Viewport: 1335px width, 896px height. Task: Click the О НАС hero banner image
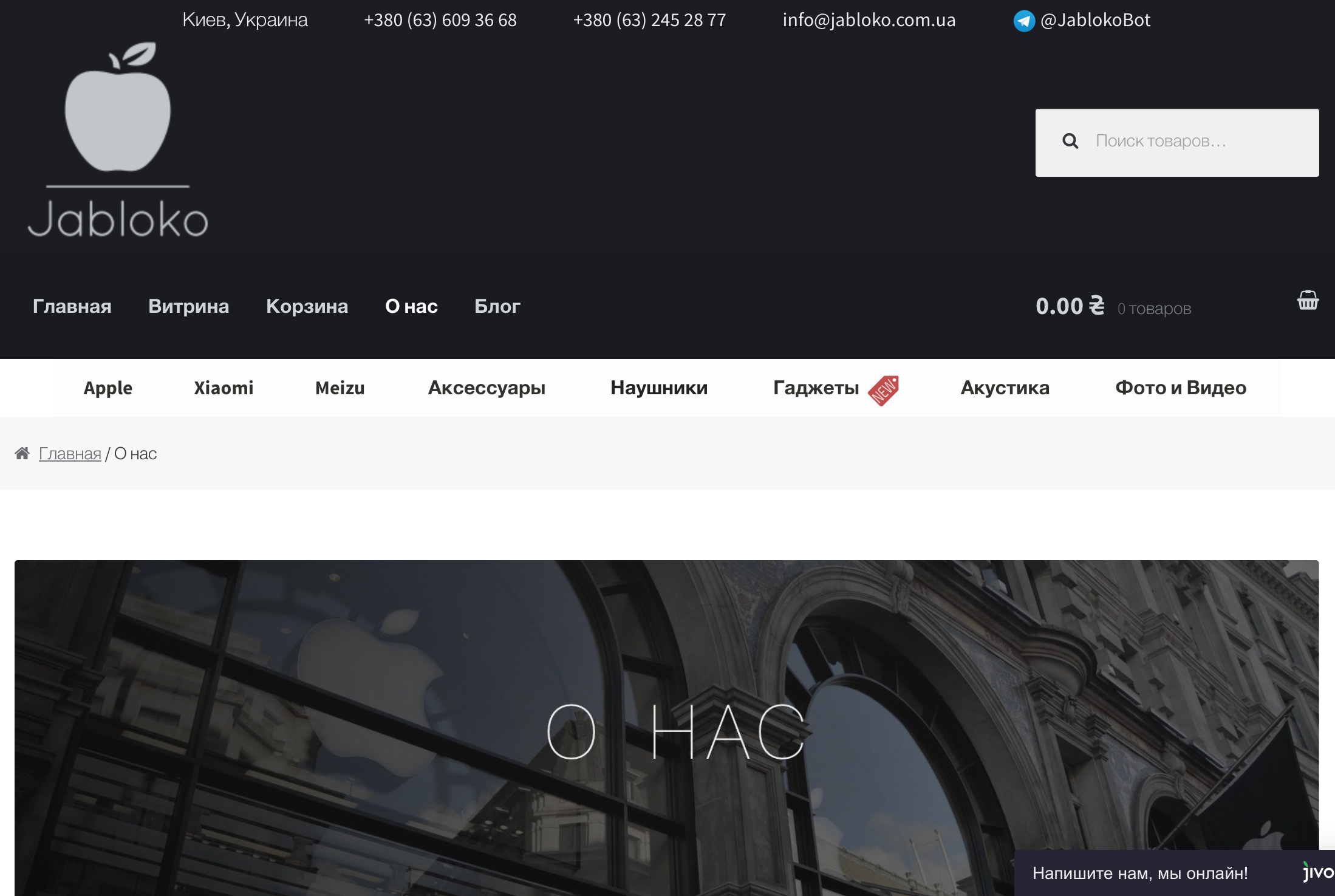click(x=667, y=728)
